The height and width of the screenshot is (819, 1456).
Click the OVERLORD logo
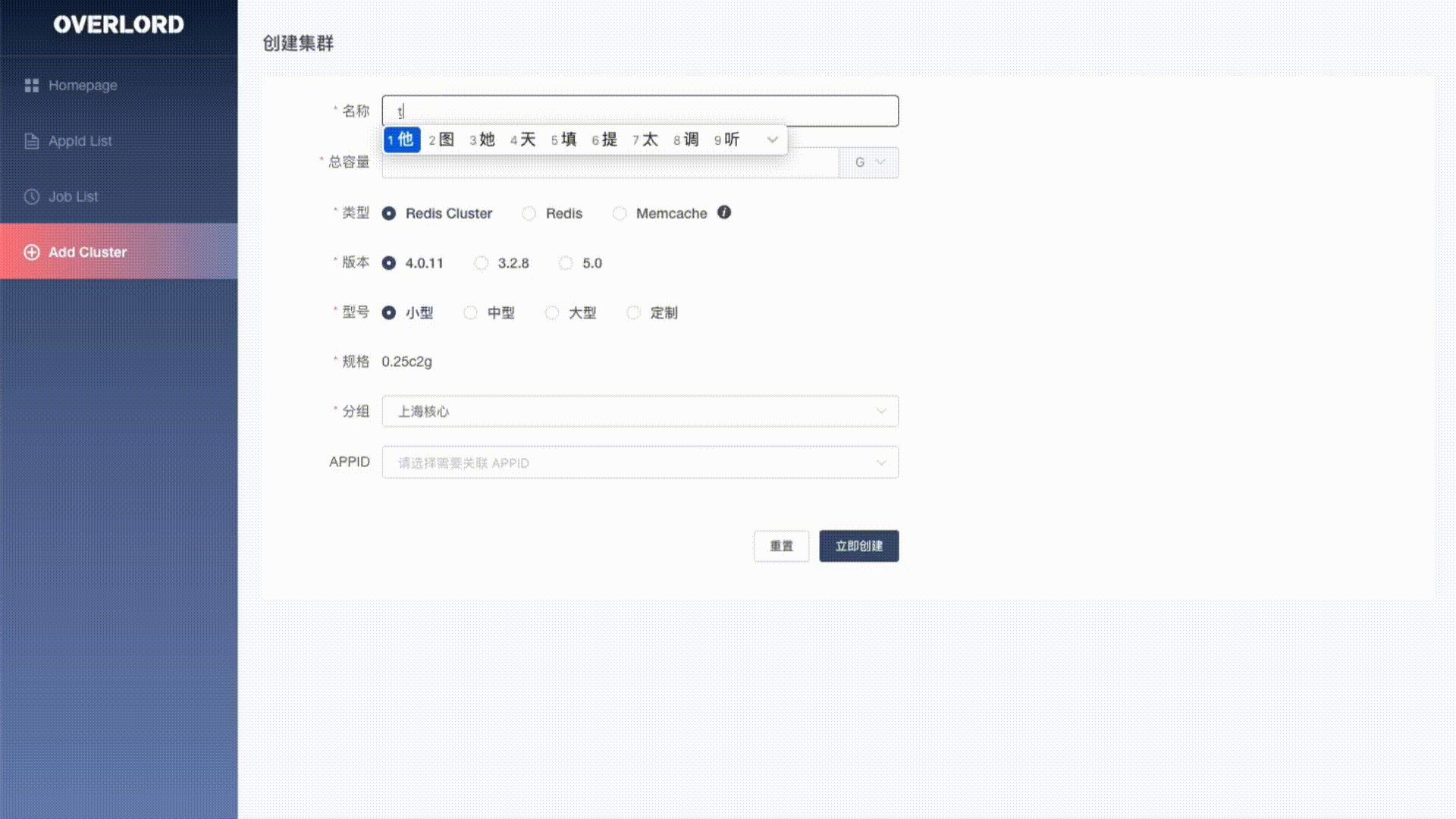pos(119,25)
